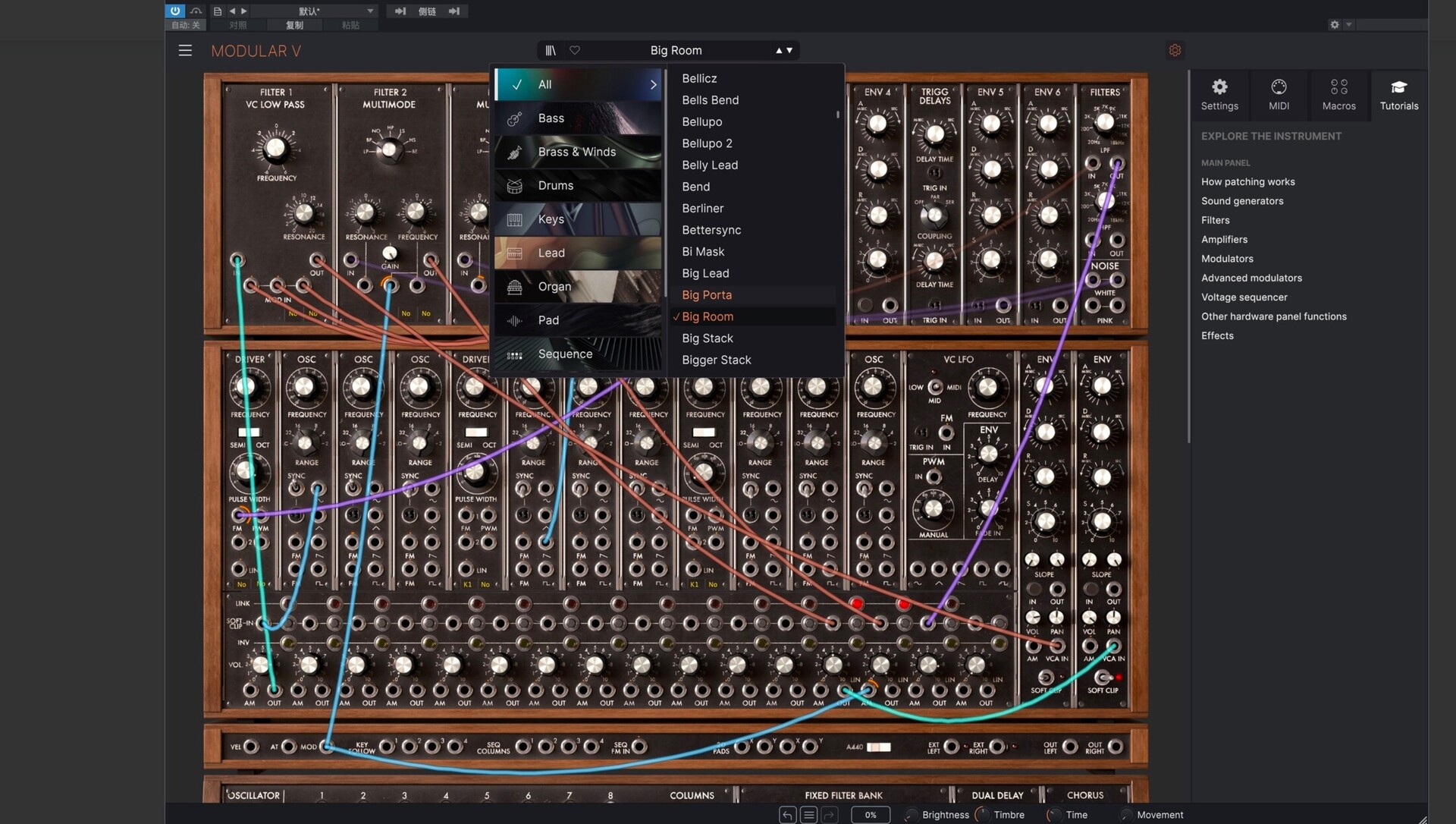Click the Timbre macro knob
This screenshot has height=824, width=1456.
click(982, 815)
